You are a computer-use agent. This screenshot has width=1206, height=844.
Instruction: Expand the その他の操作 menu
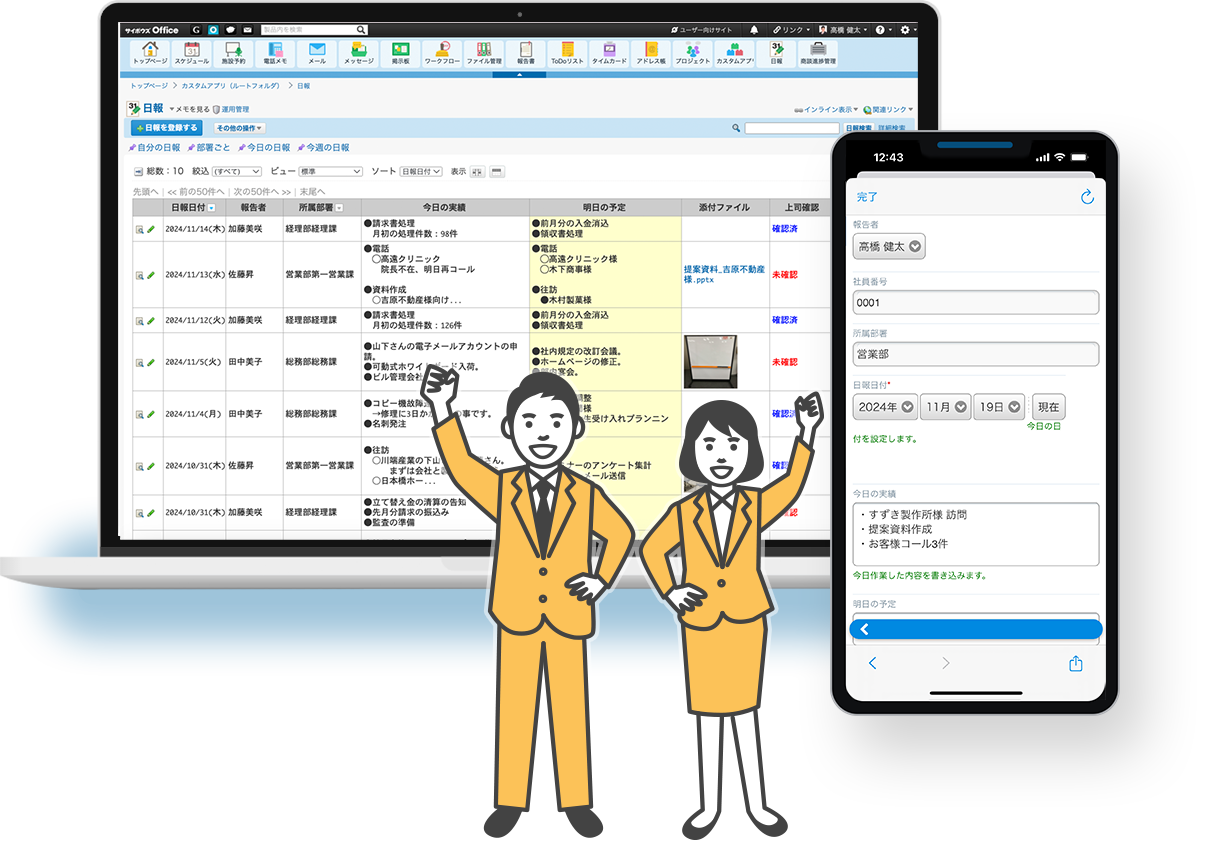239,128
